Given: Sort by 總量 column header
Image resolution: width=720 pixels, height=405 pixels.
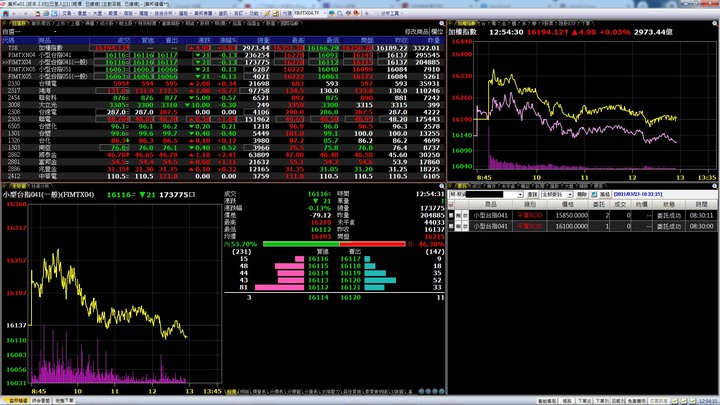Looking at the screenshot, I should click(x=264, y=40).
